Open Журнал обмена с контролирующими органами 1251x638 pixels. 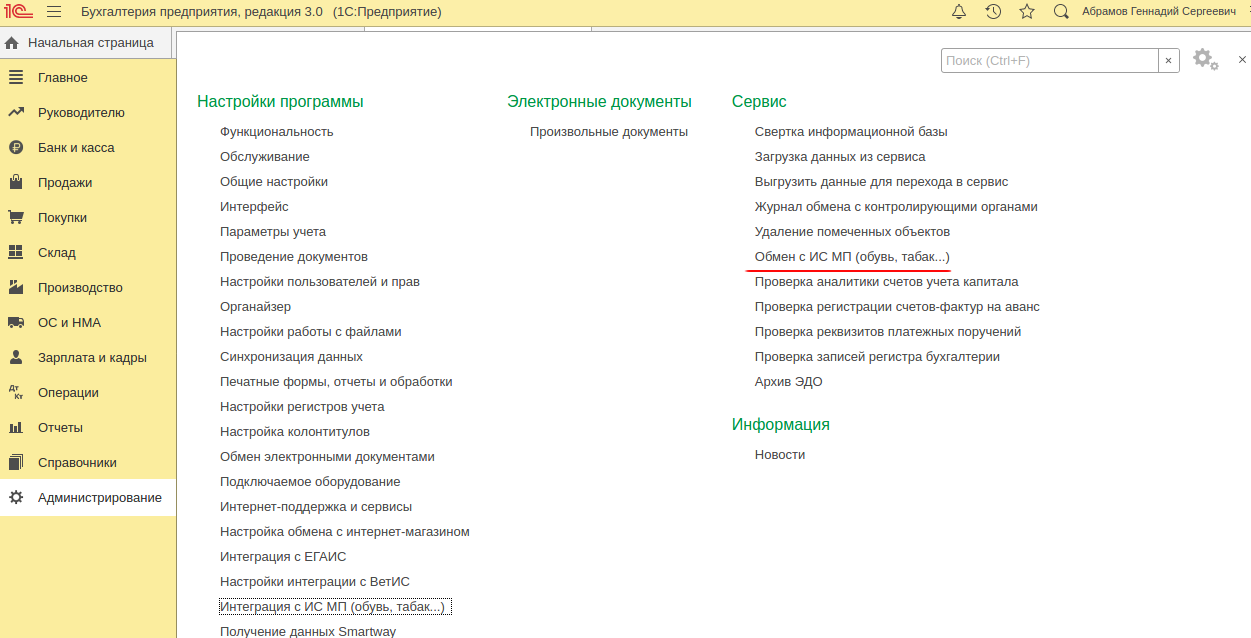click(x=896, y=206)
